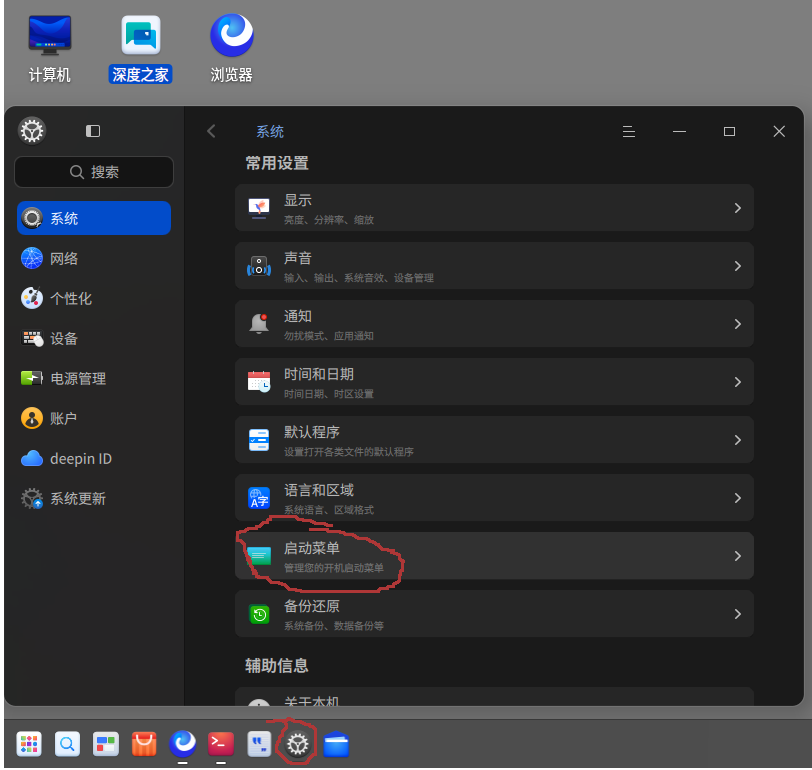The width and height of the screenshot is (812, 770).
Task: Open 通知 settings via its bell icon
Action: pos(259,324)
